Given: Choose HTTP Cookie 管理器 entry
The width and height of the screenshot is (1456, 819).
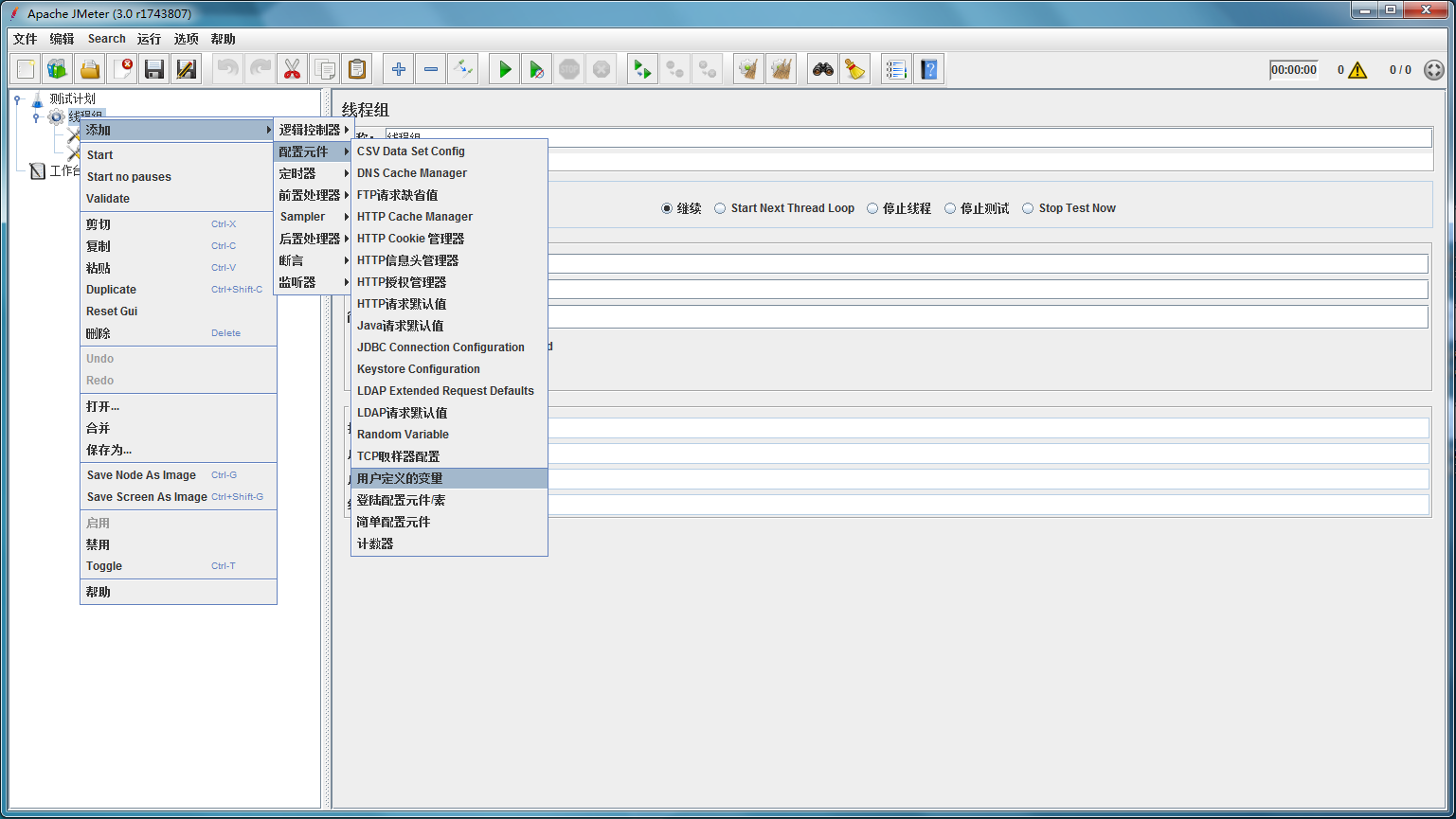Looking at the screenshot, I should point(449,239).
